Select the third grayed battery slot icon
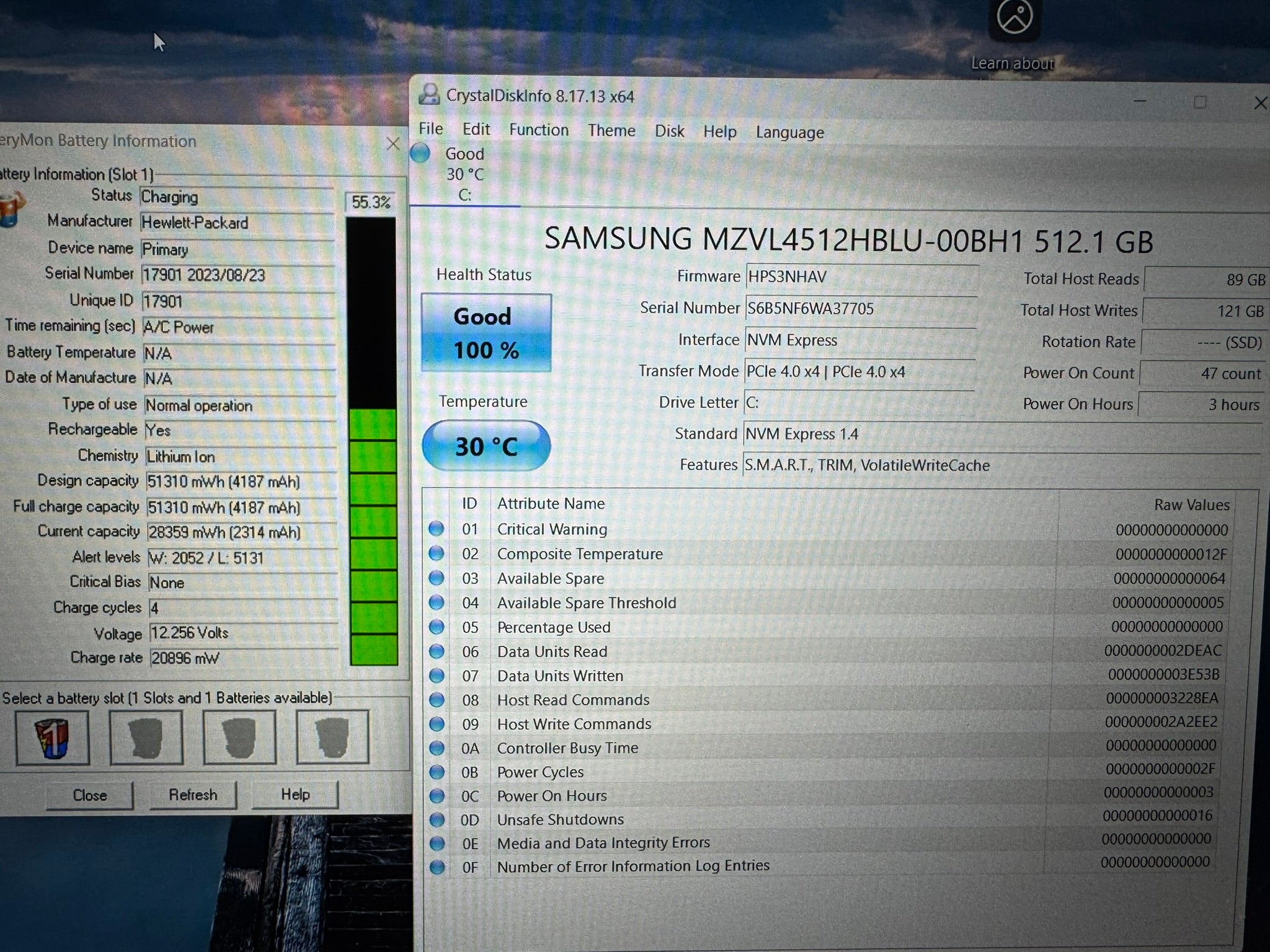The width and height of the screenshot is (1270, 952). (239, 737)
